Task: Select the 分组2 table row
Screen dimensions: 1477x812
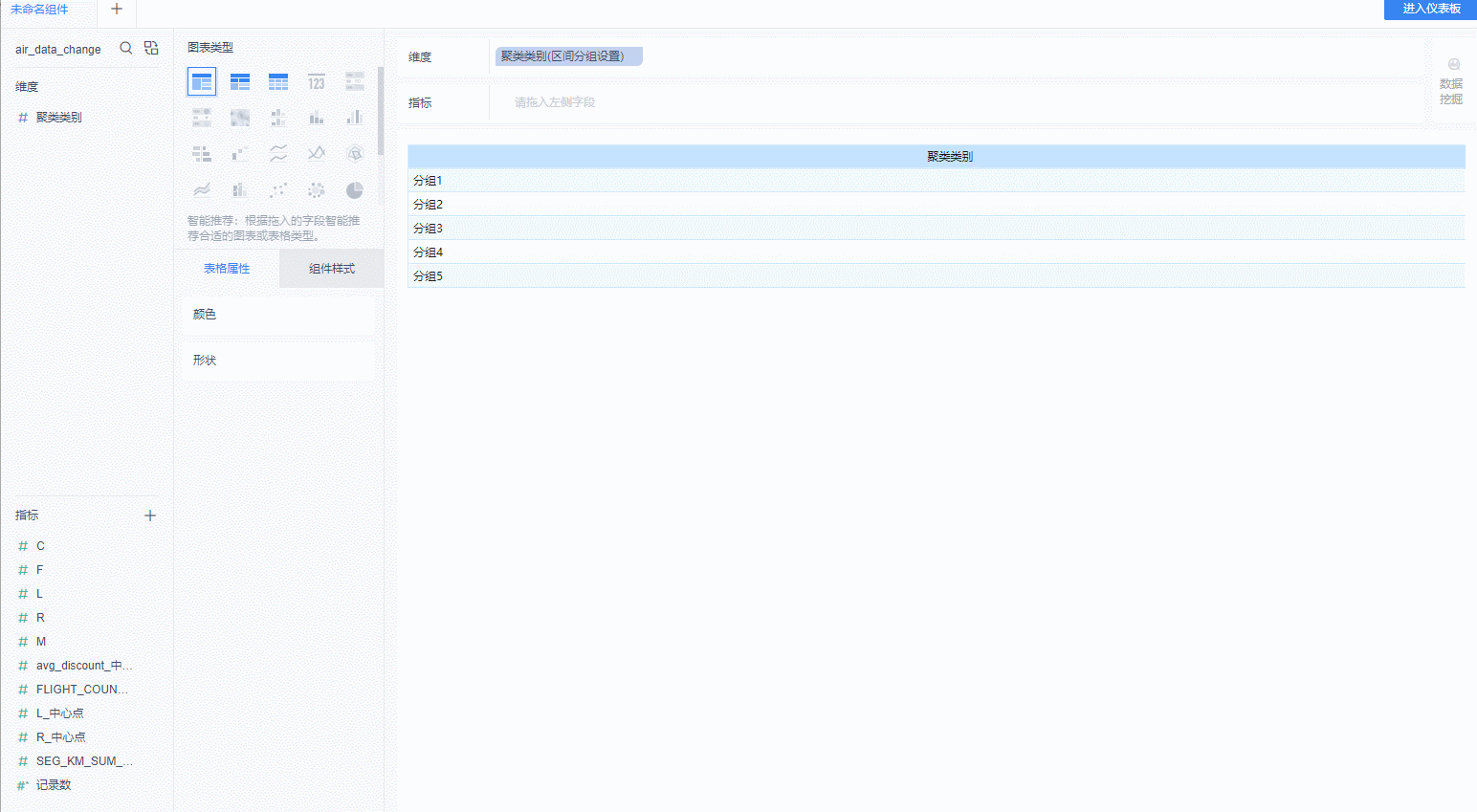Action: [x=937, y=205]
